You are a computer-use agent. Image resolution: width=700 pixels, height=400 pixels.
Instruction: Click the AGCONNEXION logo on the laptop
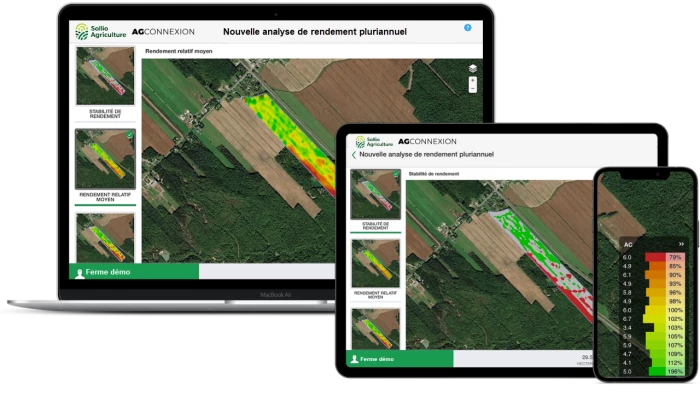163,32
